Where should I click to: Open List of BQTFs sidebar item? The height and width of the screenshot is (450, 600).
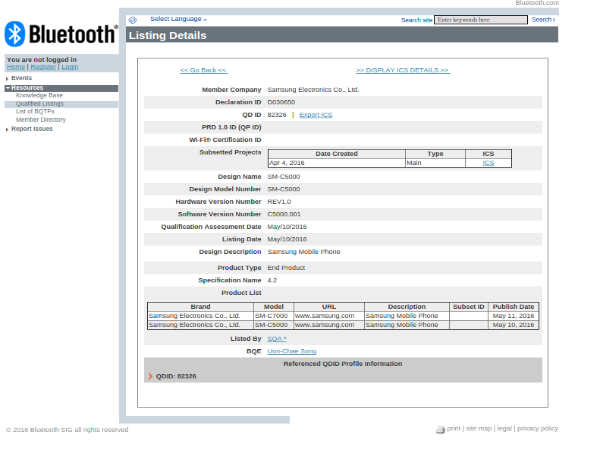click(37, 111)
